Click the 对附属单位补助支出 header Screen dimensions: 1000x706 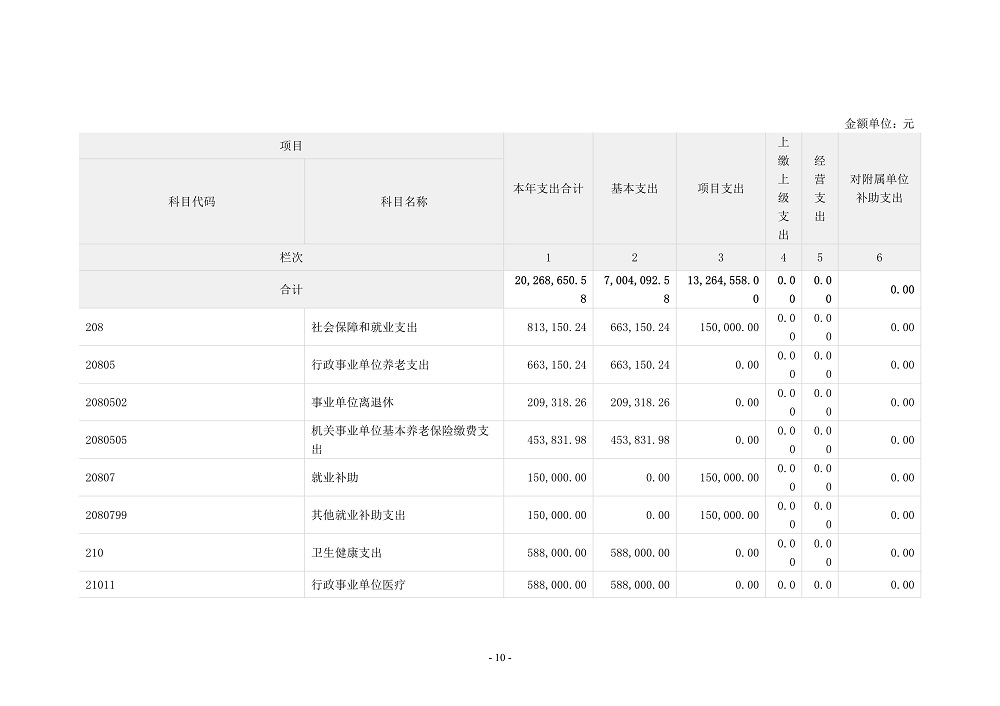tap(879, 188)
